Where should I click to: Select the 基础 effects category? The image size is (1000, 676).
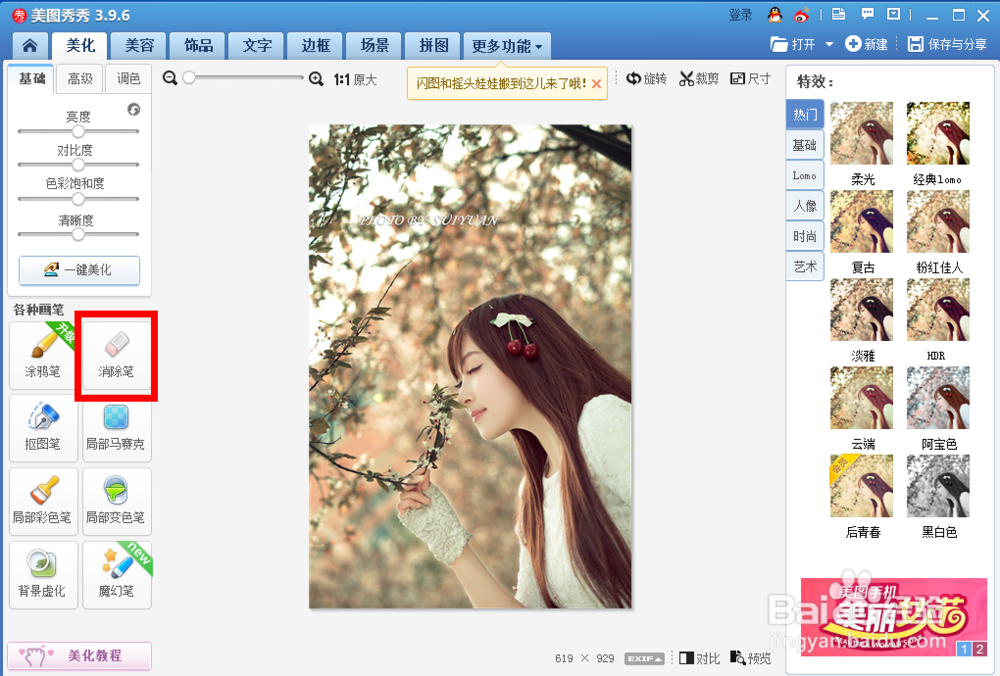pos(805,145)
